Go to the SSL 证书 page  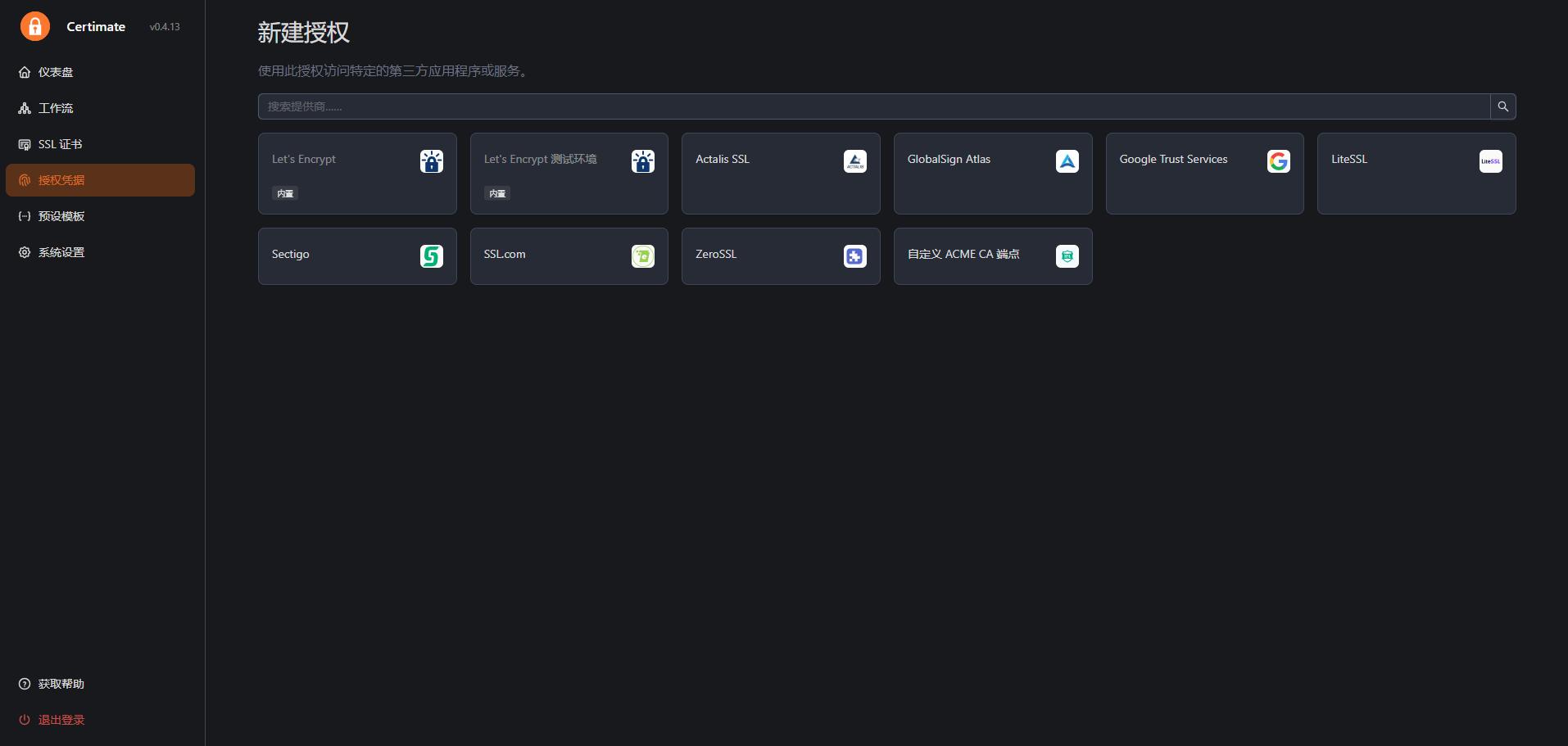click(100, 144)
